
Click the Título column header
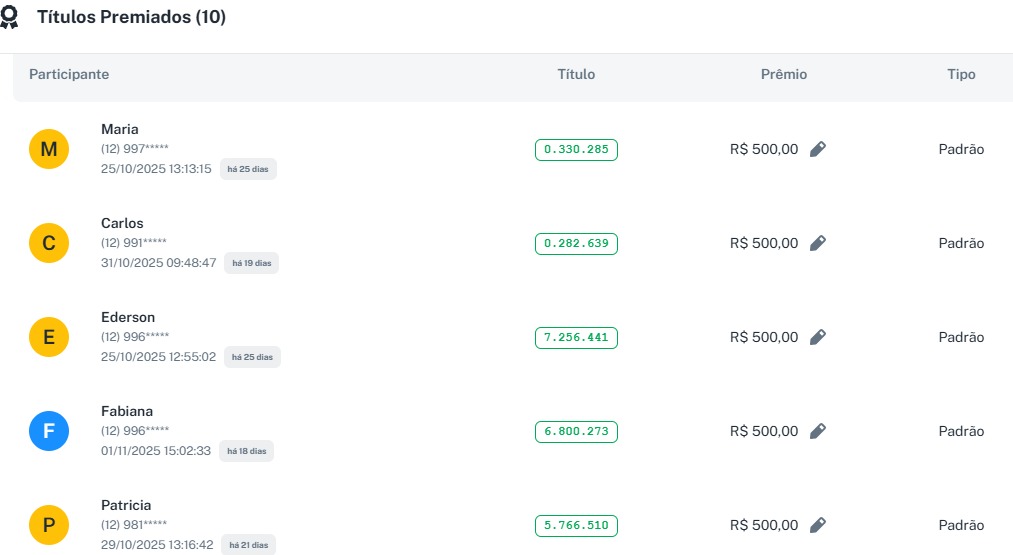(576, 75)
